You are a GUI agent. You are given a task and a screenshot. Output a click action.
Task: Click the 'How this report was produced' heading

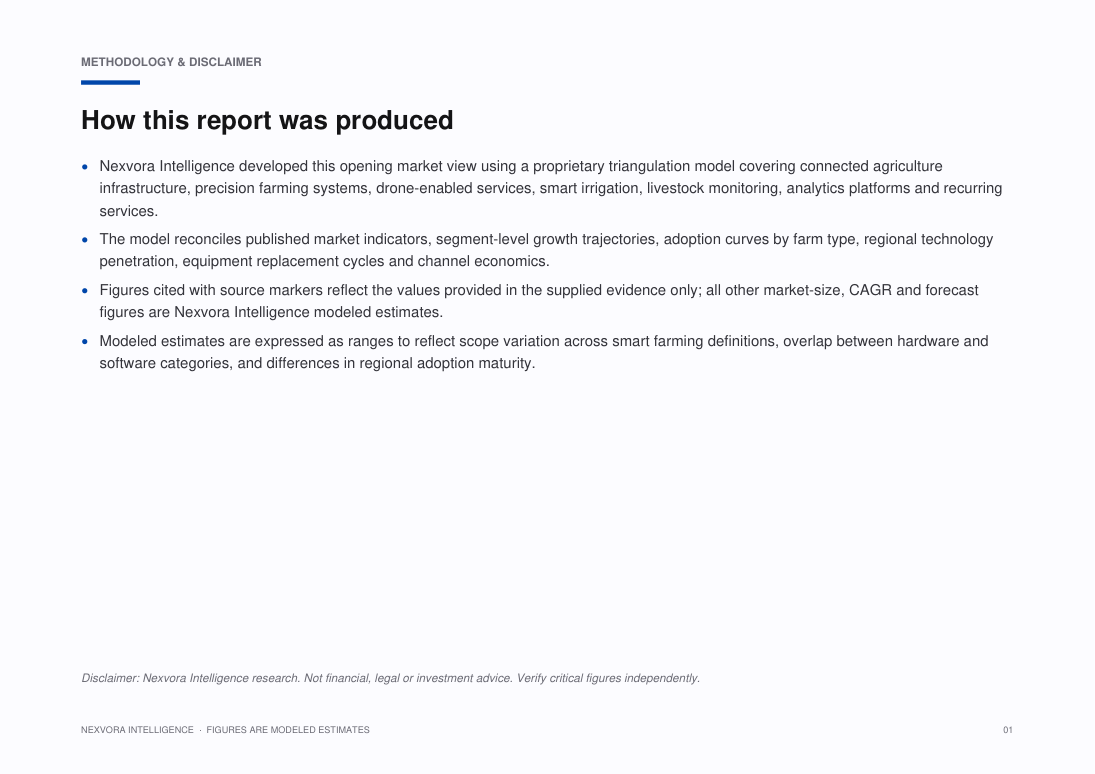267,120
